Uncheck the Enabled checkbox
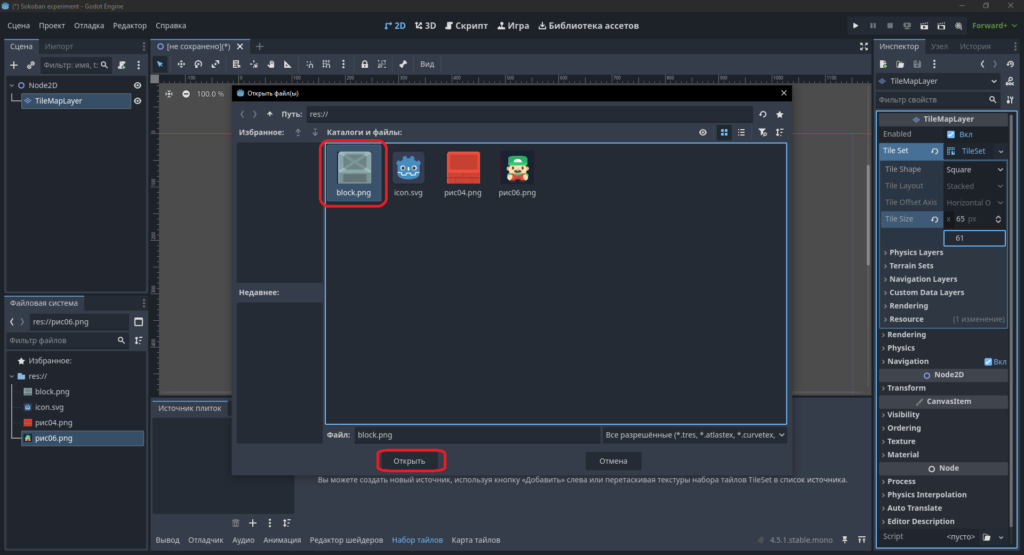 click(951, 135)
